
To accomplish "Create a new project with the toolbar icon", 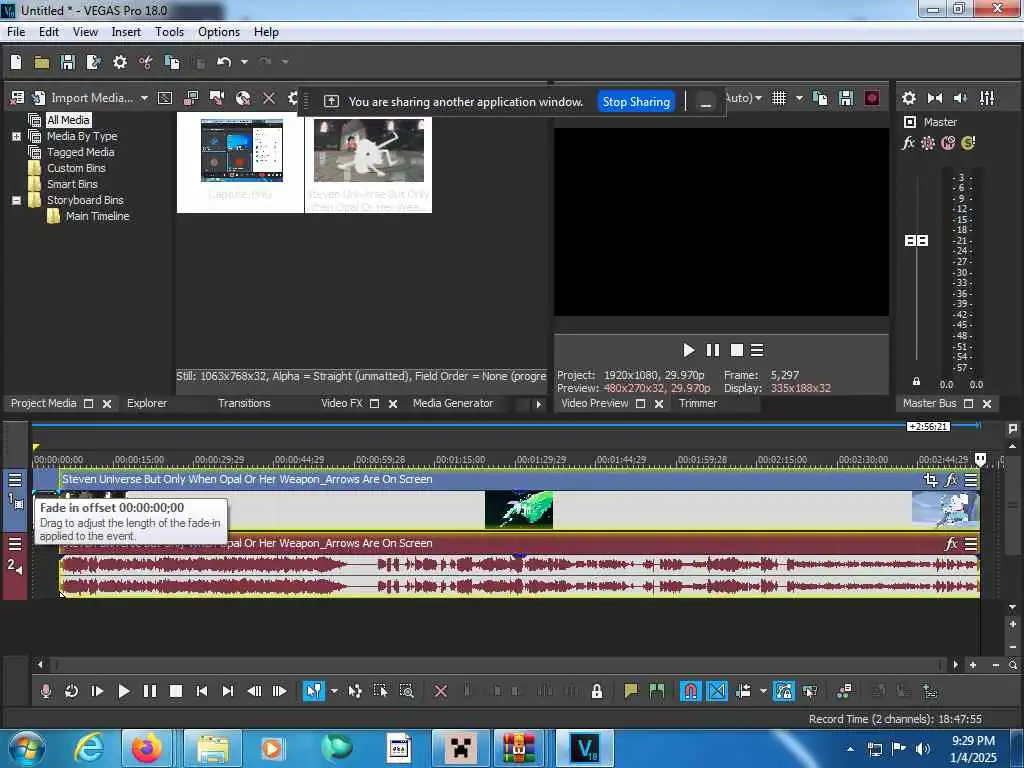I will [x=16, y=62].
